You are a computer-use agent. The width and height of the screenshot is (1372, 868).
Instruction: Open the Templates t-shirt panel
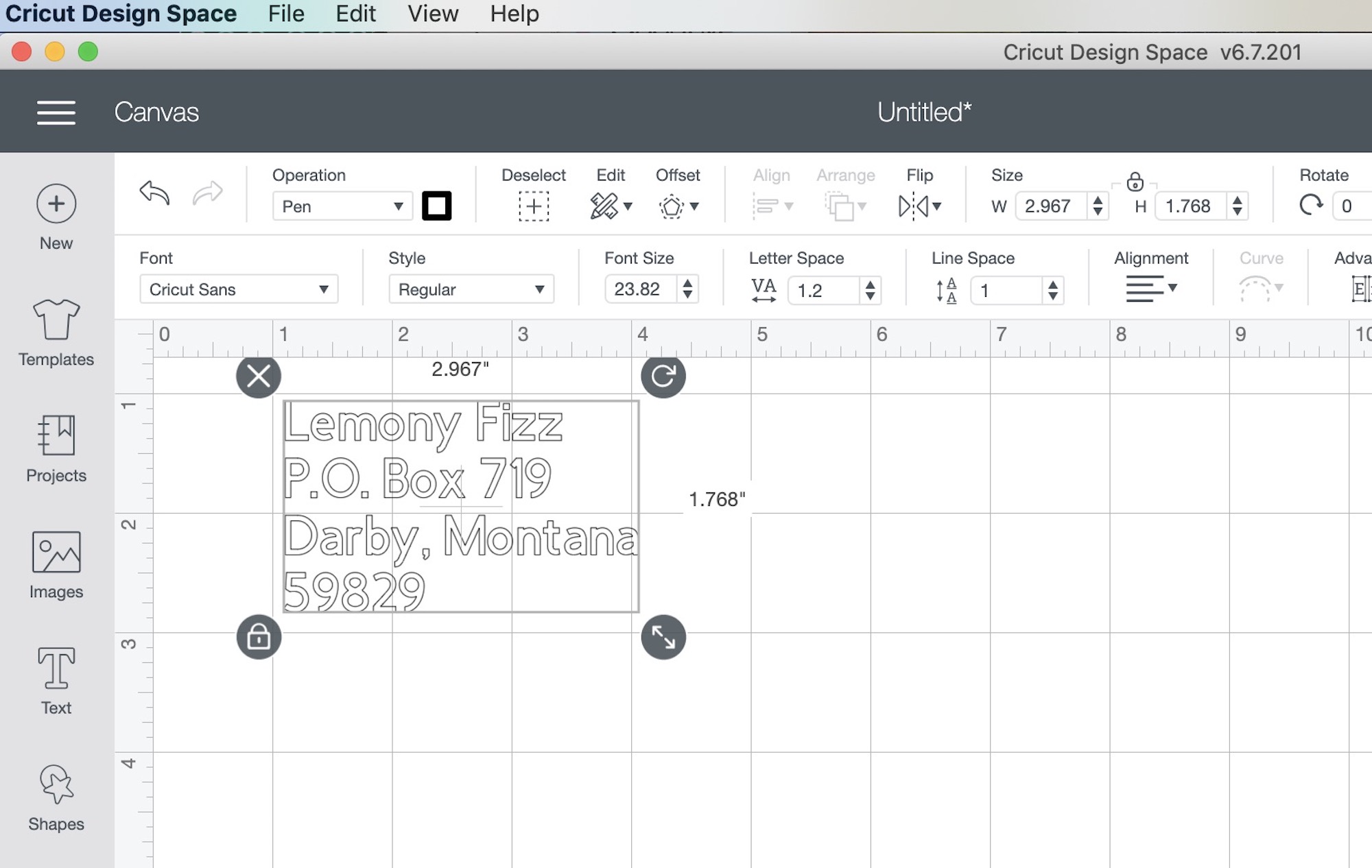tap(56, 320)
